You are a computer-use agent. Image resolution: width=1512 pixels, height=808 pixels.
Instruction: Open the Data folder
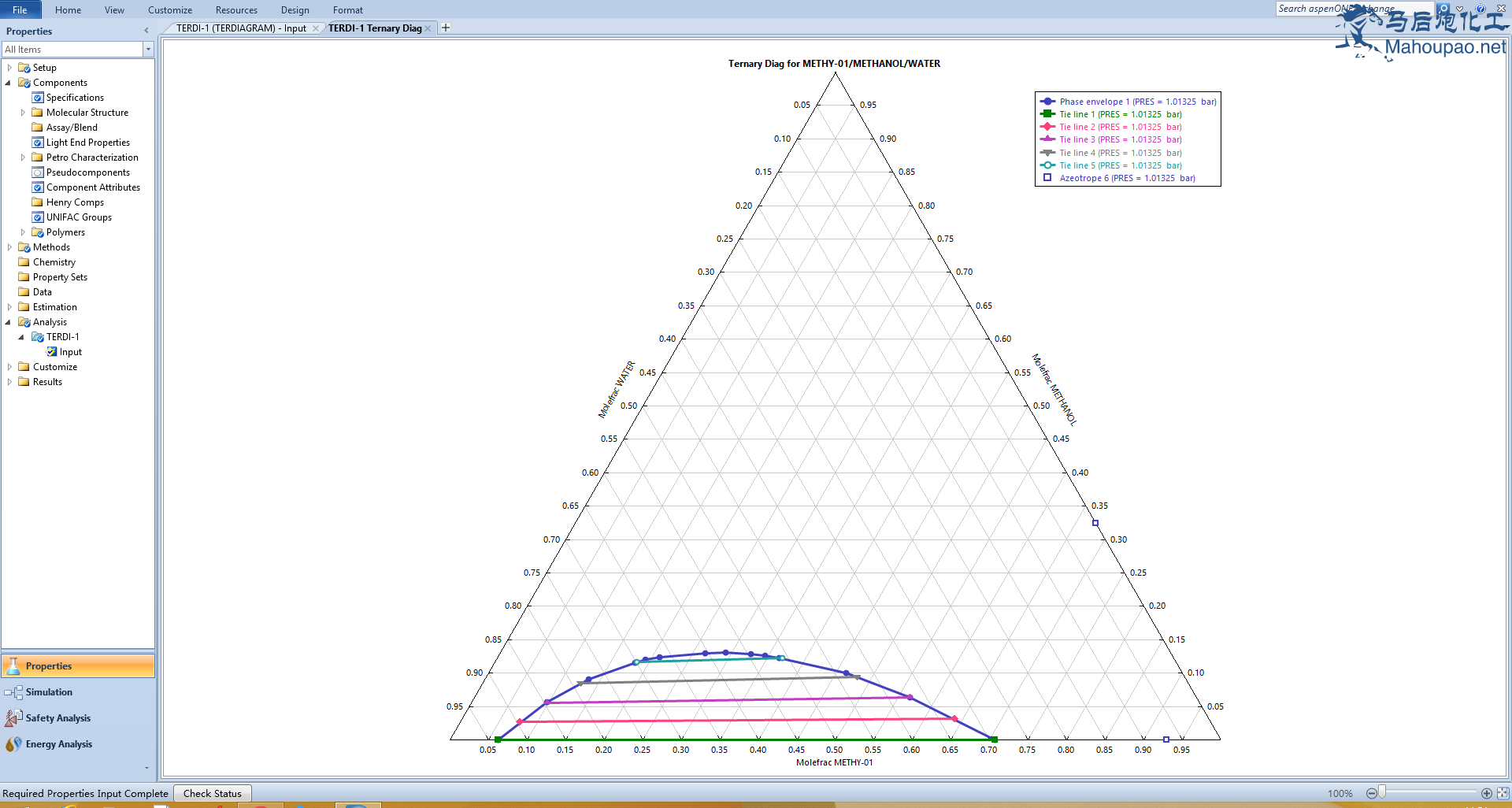click(35, 292)
